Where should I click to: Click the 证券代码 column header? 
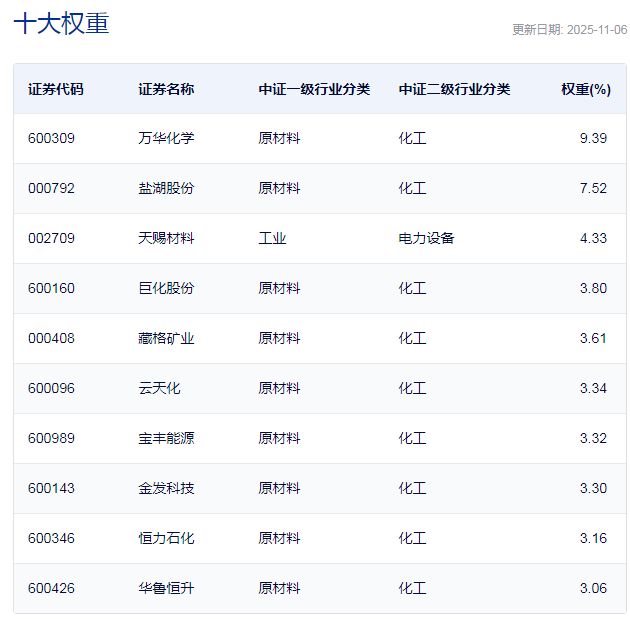pos(56,89)
